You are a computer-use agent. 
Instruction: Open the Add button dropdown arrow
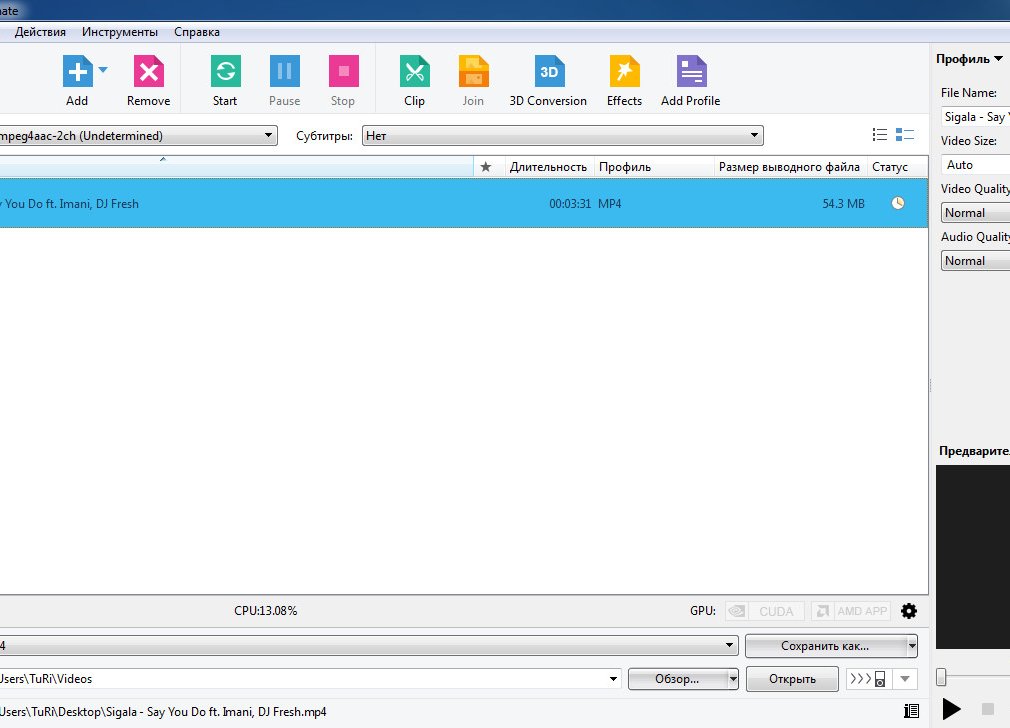pyautogui.click(x=103, y=70)
